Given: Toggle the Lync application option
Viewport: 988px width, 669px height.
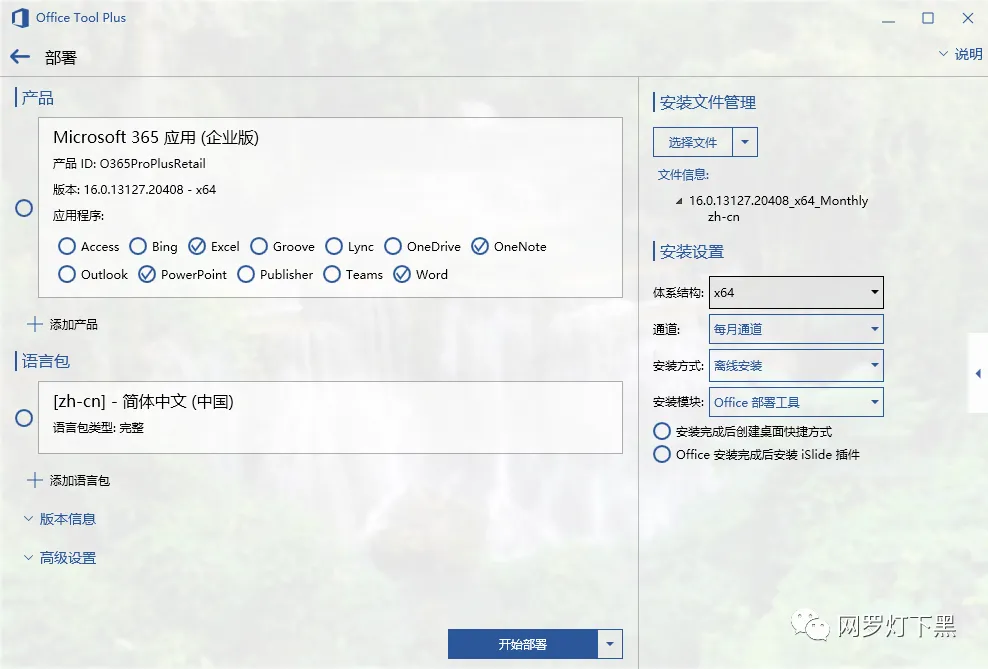Looking at the screenshot, I should [x=333, y=246].
